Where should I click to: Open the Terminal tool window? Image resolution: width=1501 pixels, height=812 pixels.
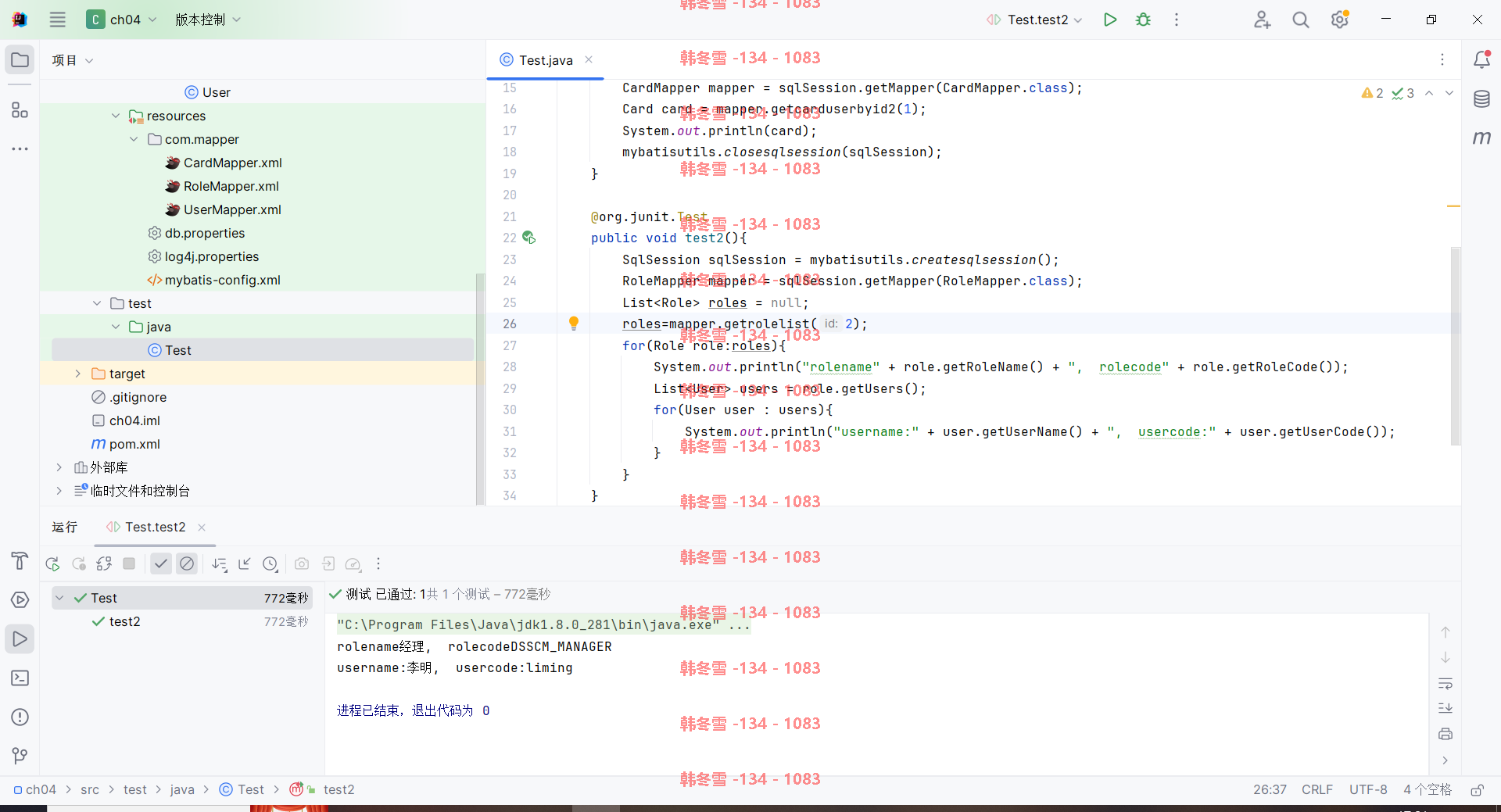coord(20,678)
